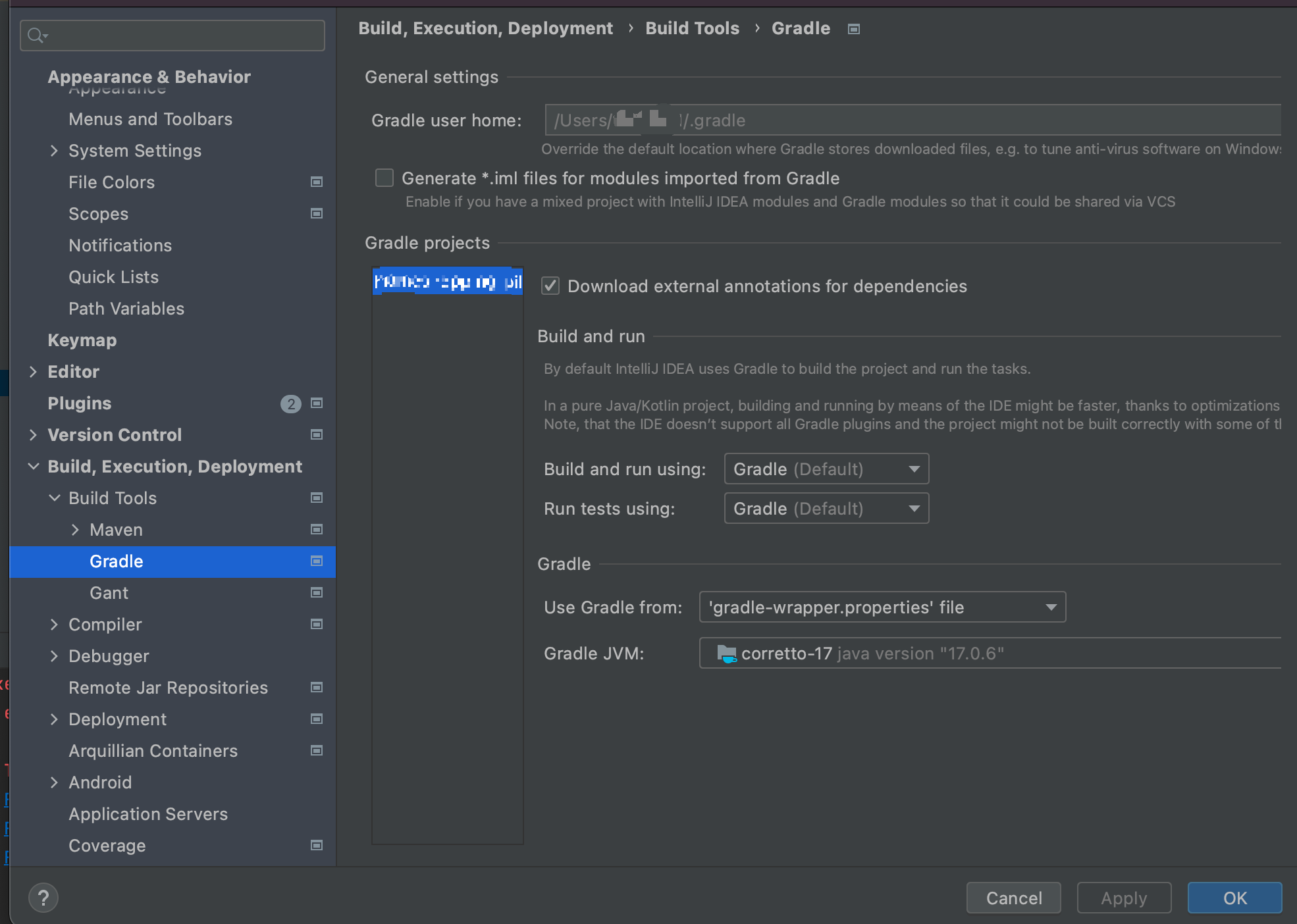Click Gradle user home path field
The image size is (1297, 924).
click(913, 120)
